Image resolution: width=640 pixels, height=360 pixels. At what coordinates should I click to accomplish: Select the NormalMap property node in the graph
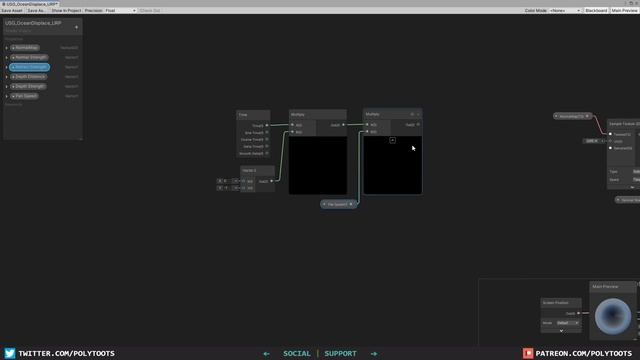tap(572, 116)
